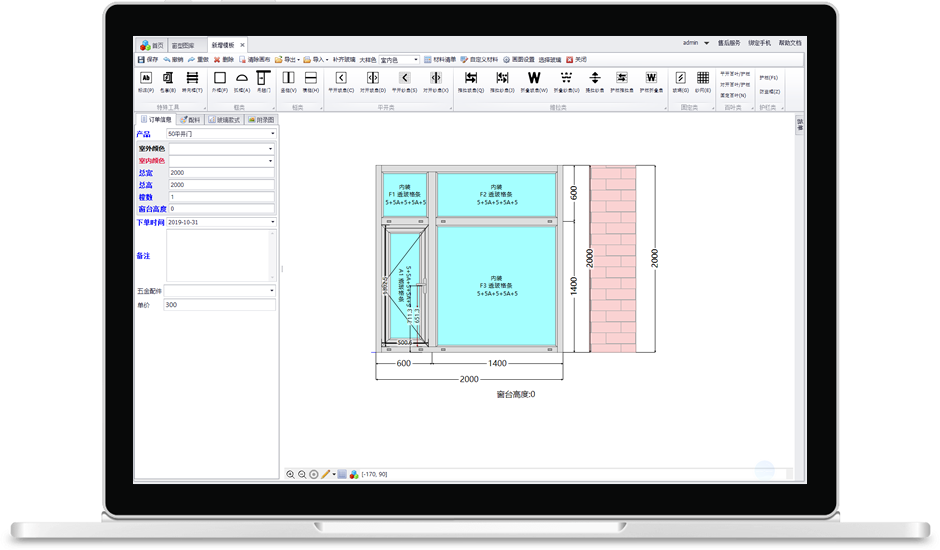Click the zoom out magnifier on the canvas bar
The height and width of the screenshot is (550, 940).
(x=302, y=474)
